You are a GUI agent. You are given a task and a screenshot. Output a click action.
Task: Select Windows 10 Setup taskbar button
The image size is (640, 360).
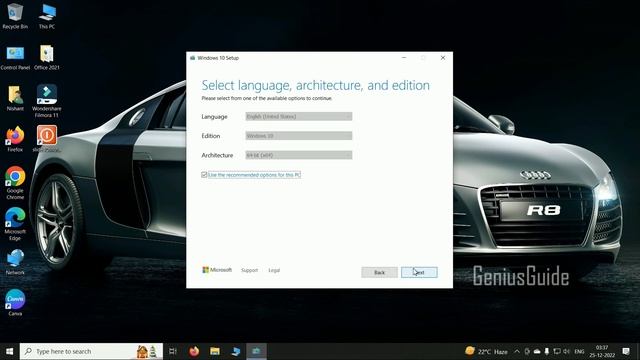256,351
